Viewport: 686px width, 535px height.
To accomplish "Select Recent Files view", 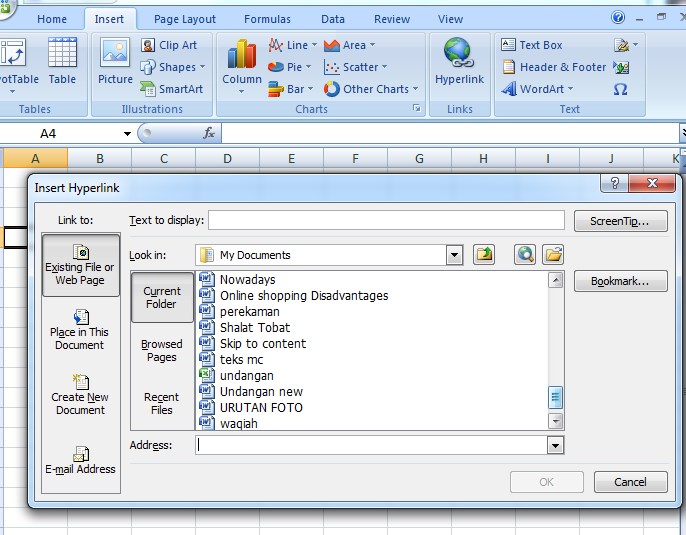I will pos(162,403).
